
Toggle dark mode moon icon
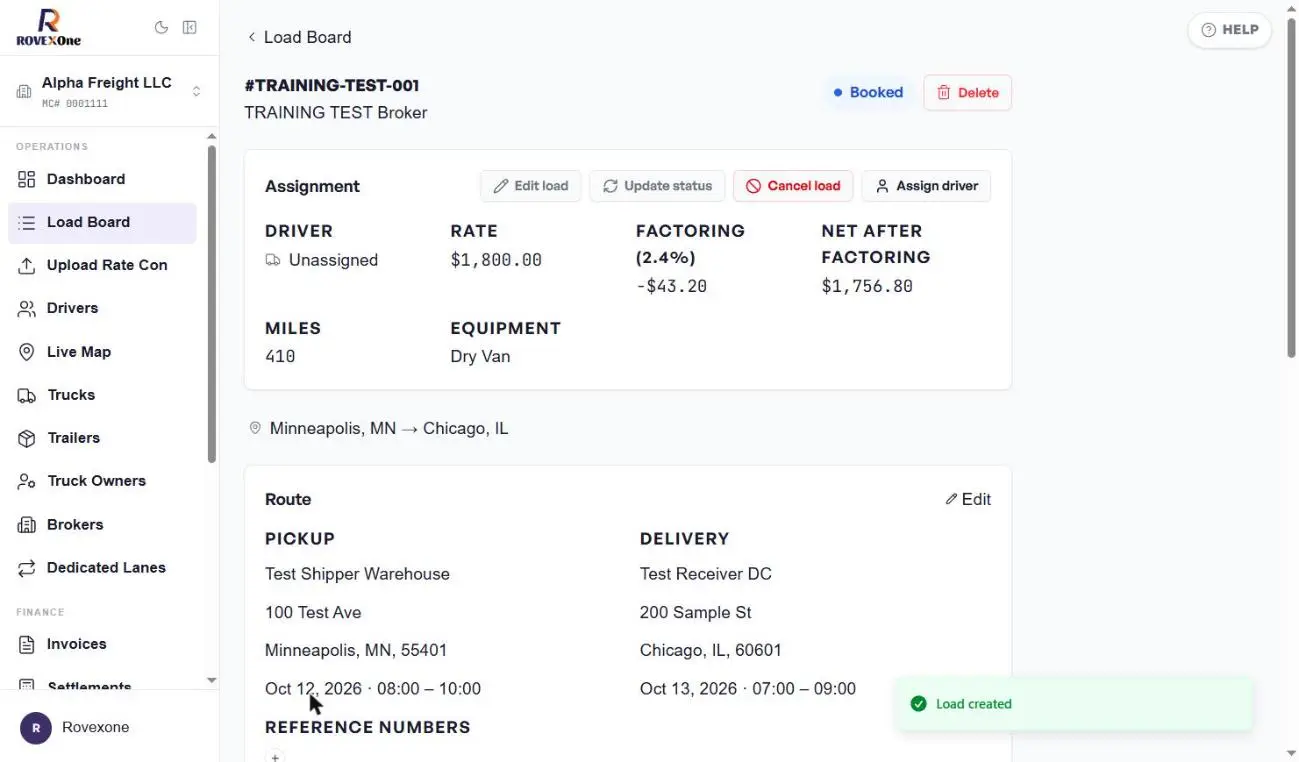tap(161, 28)
